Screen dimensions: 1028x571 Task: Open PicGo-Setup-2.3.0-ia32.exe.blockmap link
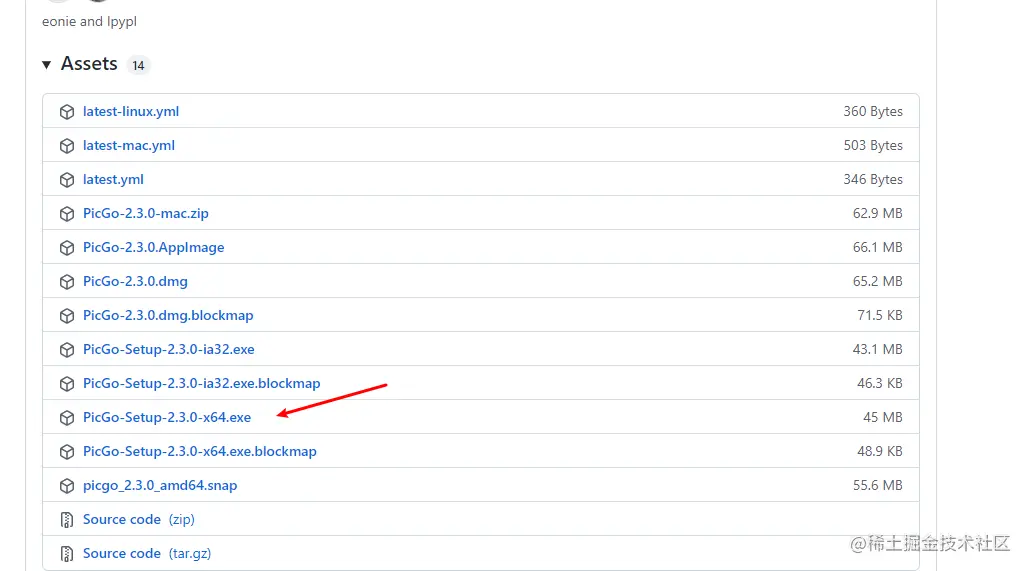click(201, 384)
